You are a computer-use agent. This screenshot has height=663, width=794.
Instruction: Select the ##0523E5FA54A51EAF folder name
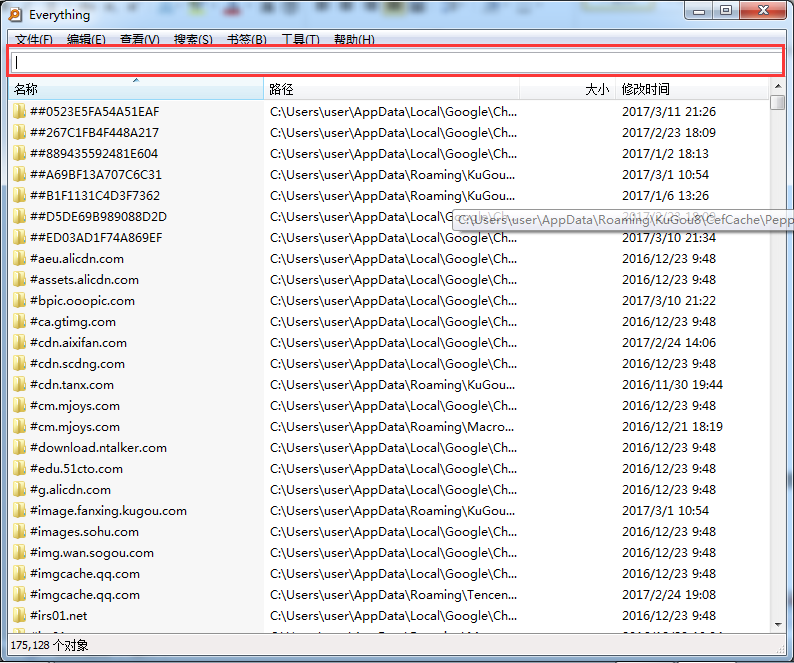click(95, 111)
